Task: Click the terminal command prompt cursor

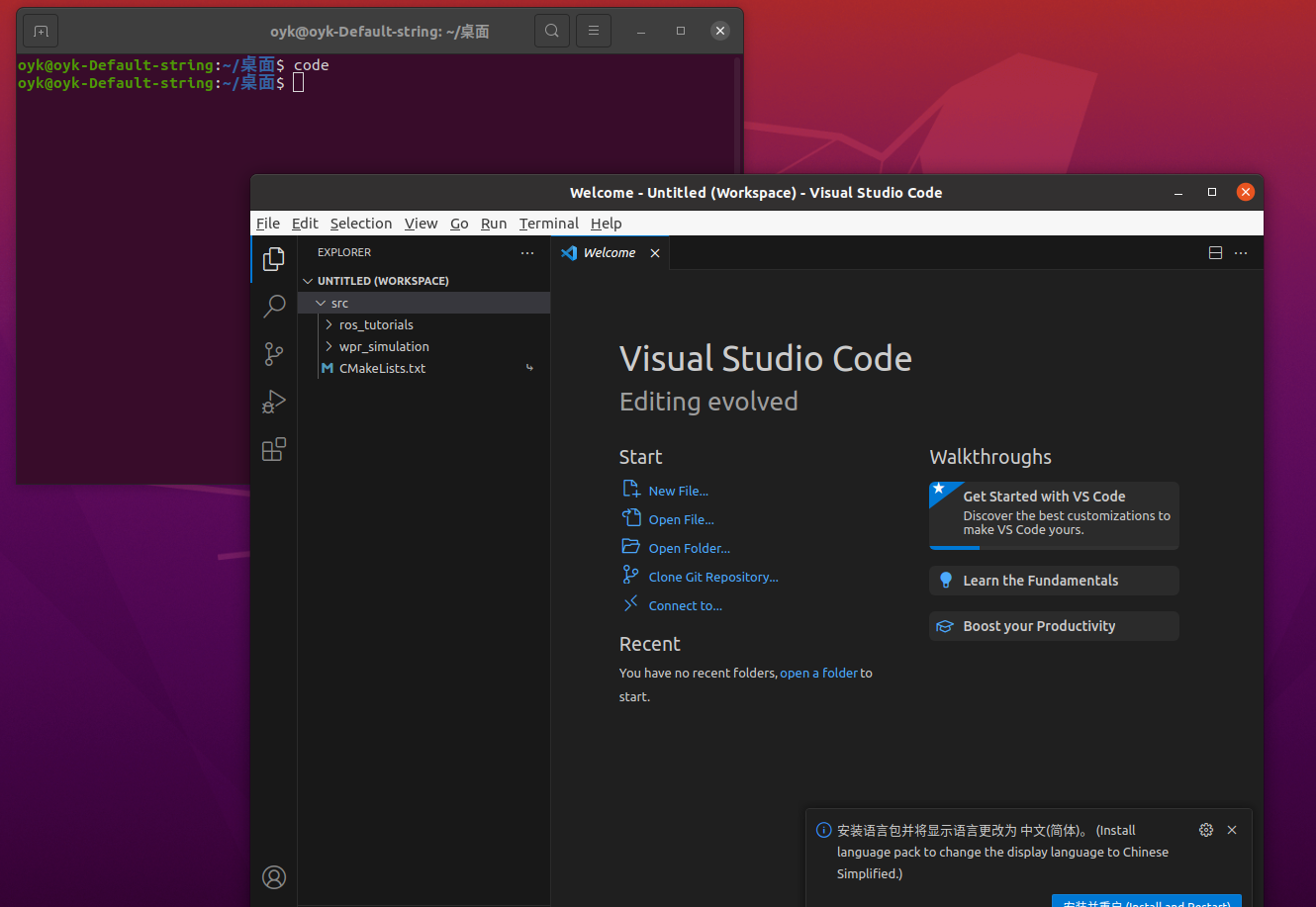Action: tap(299, 83)
